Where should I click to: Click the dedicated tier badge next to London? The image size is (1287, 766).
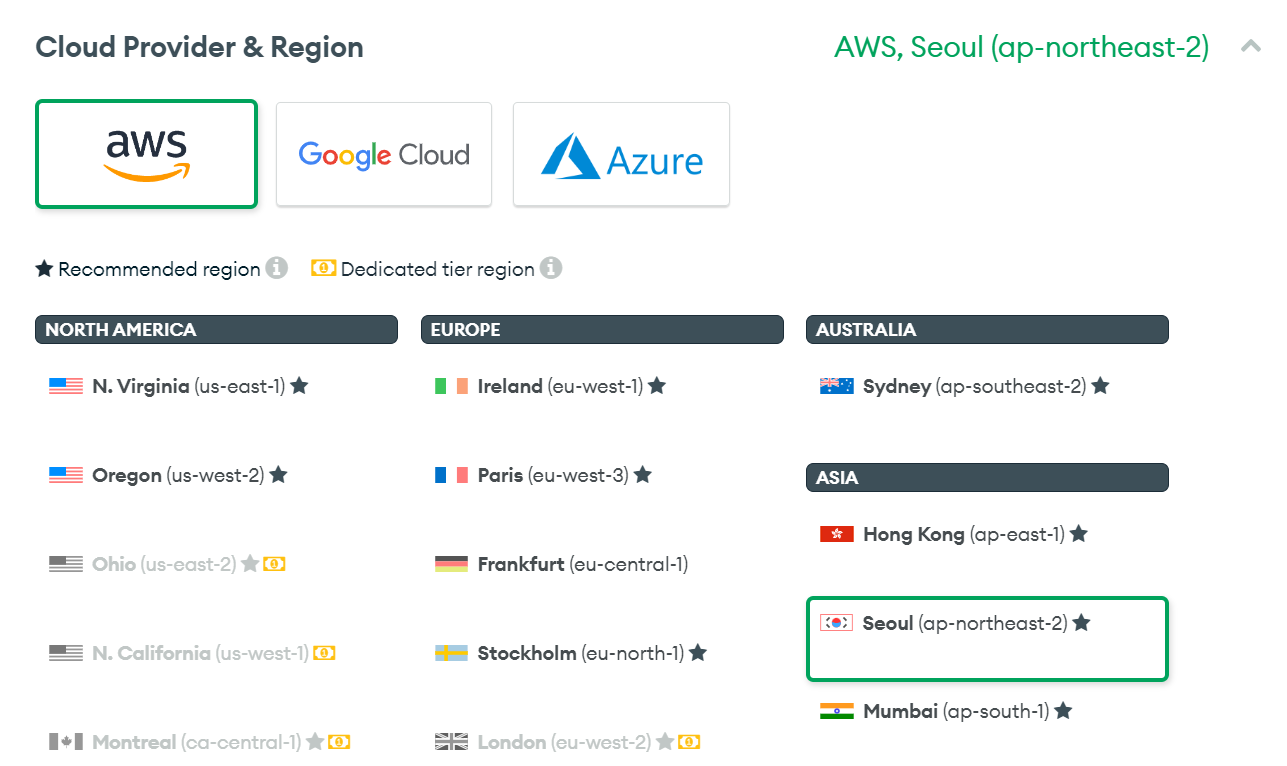pyautogui.click(x=689, y=742)
